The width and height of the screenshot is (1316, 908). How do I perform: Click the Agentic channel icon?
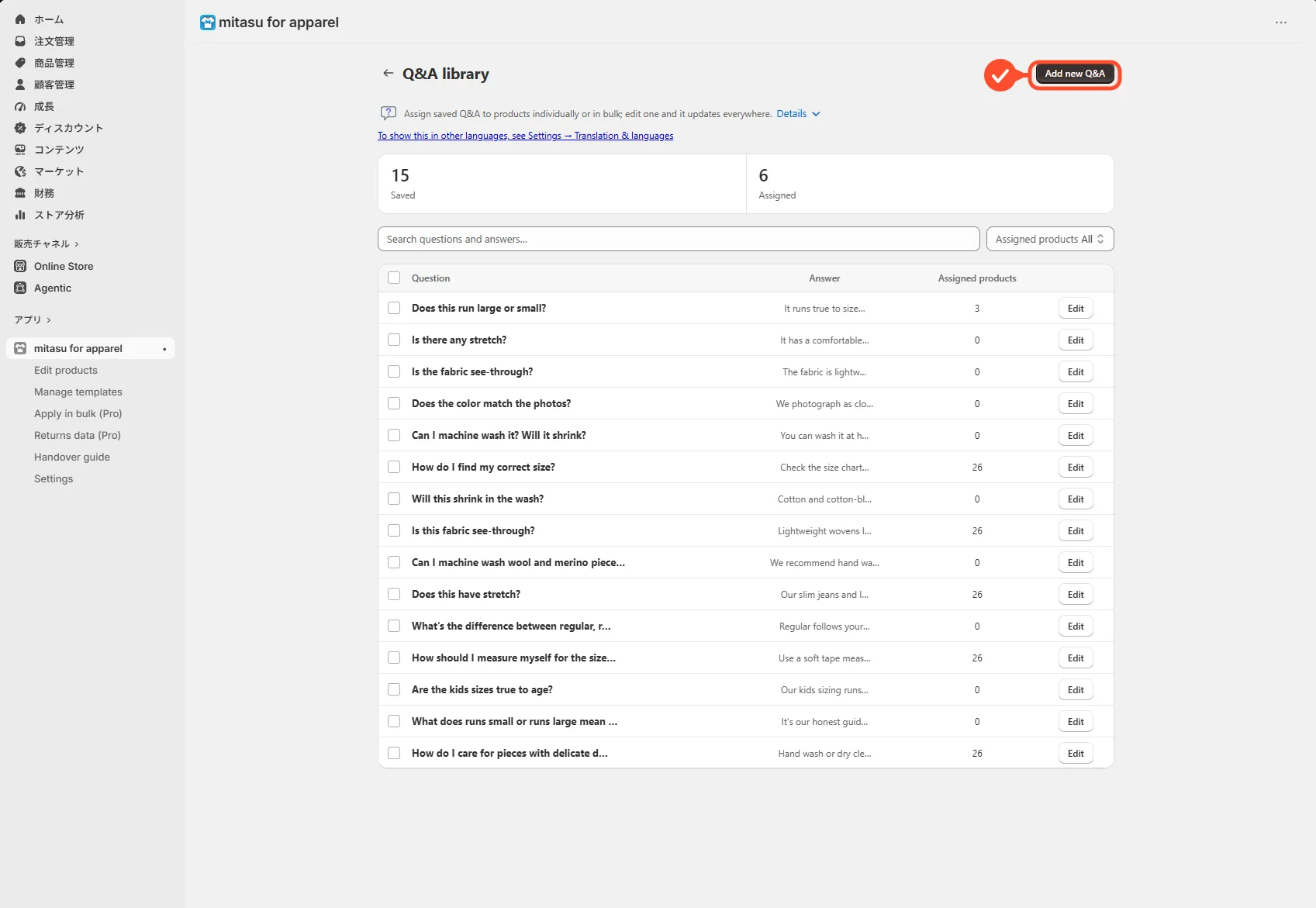point(20,288)
